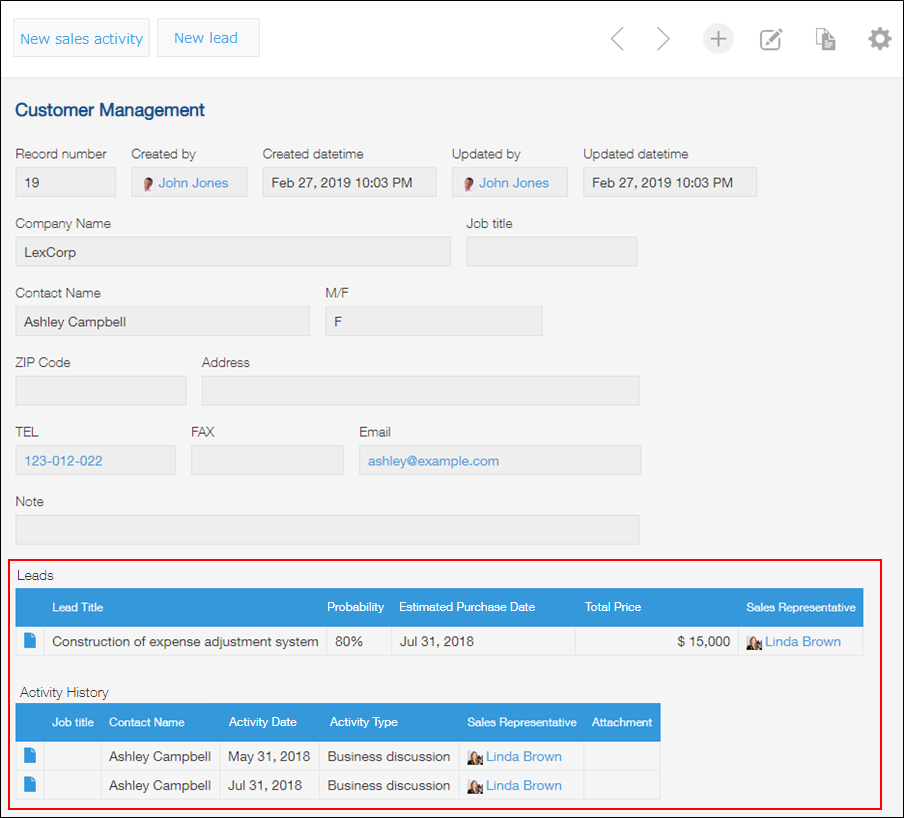
Task: Click the New lead button
Action: [207, 37]
